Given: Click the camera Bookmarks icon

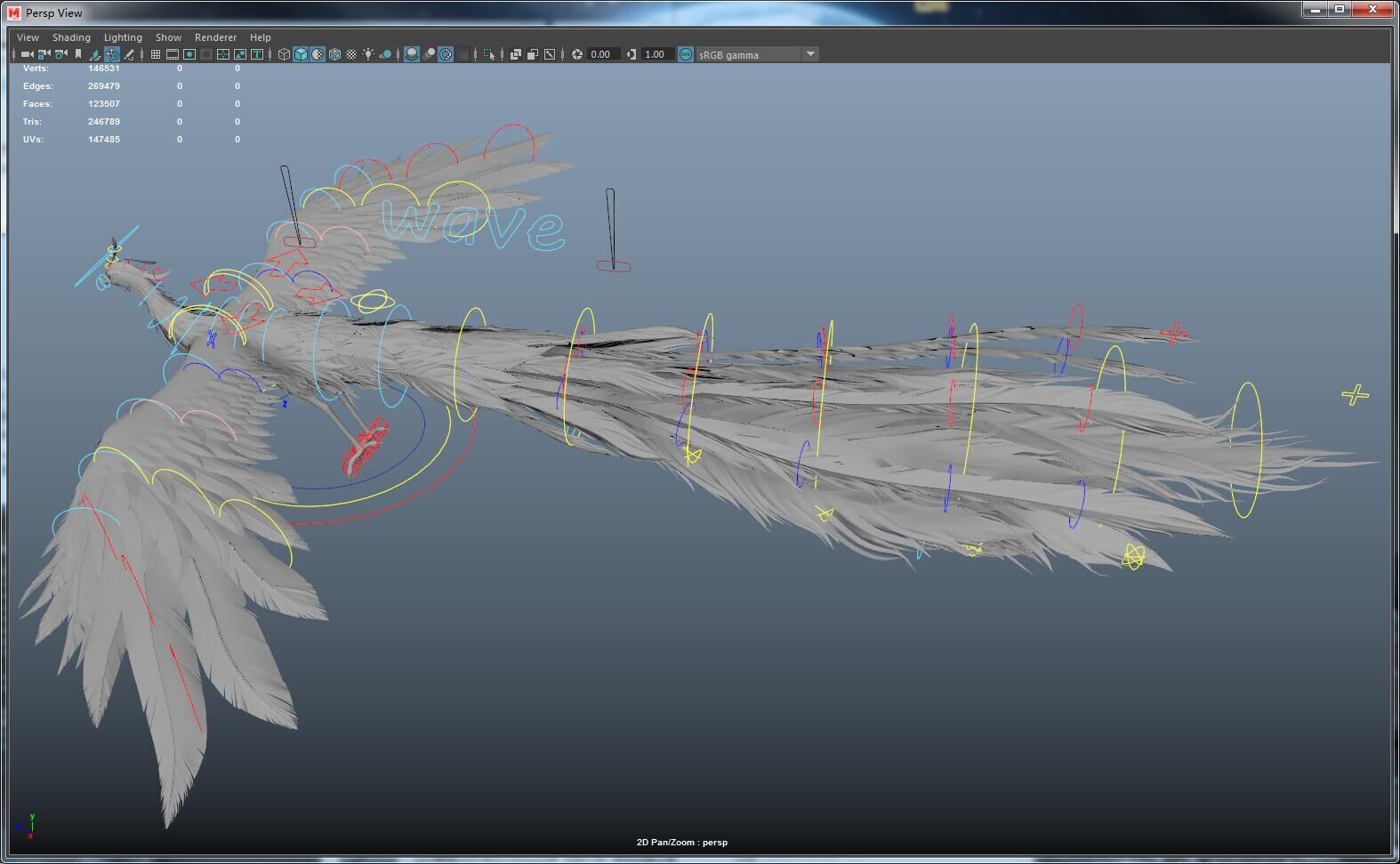Looking at the screenshot, I should (78, 54).
